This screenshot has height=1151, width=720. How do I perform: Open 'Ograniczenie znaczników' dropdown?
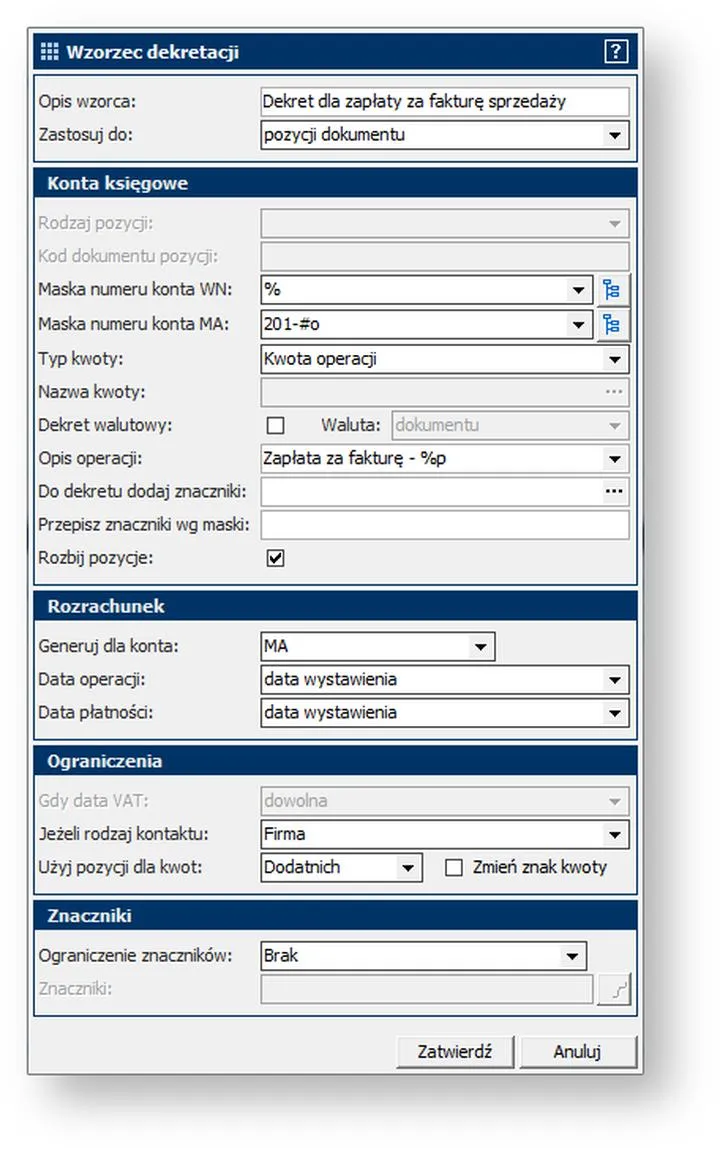[571, 956]
